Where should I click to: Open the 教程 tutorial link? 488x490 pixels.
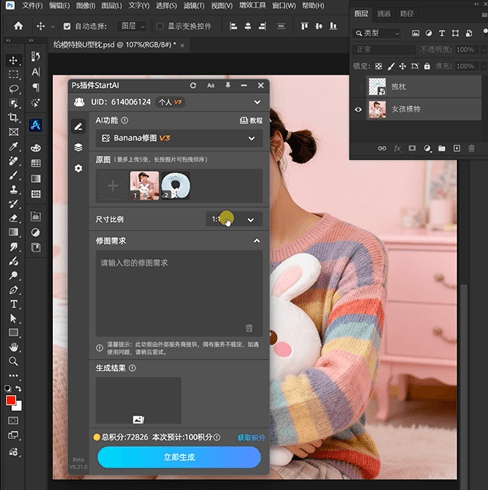click(251, 120)
